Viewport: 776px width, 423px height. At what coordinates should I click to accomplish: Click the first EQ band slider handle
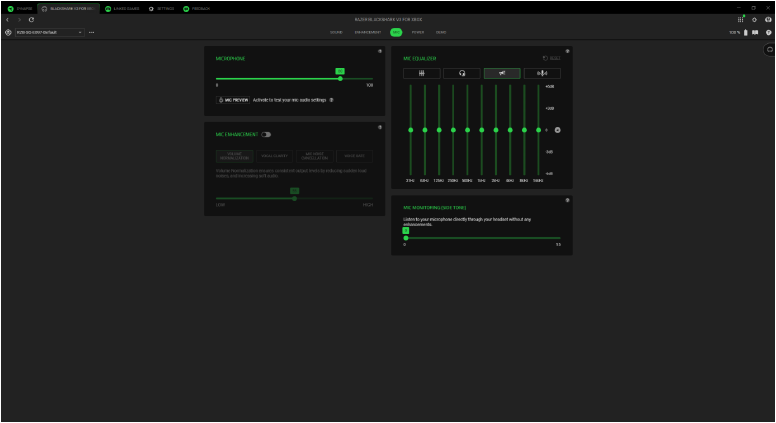pyautogui.click(x=410, y=130)
